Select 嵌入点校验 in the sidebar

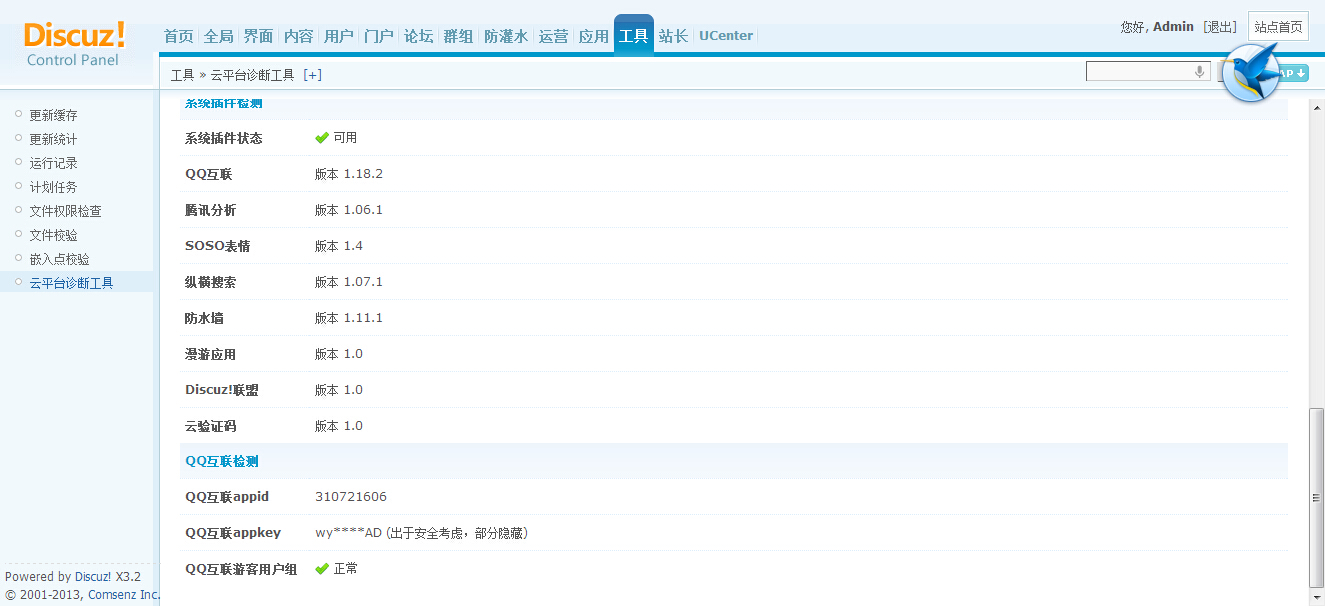click(x=59, y=259)
